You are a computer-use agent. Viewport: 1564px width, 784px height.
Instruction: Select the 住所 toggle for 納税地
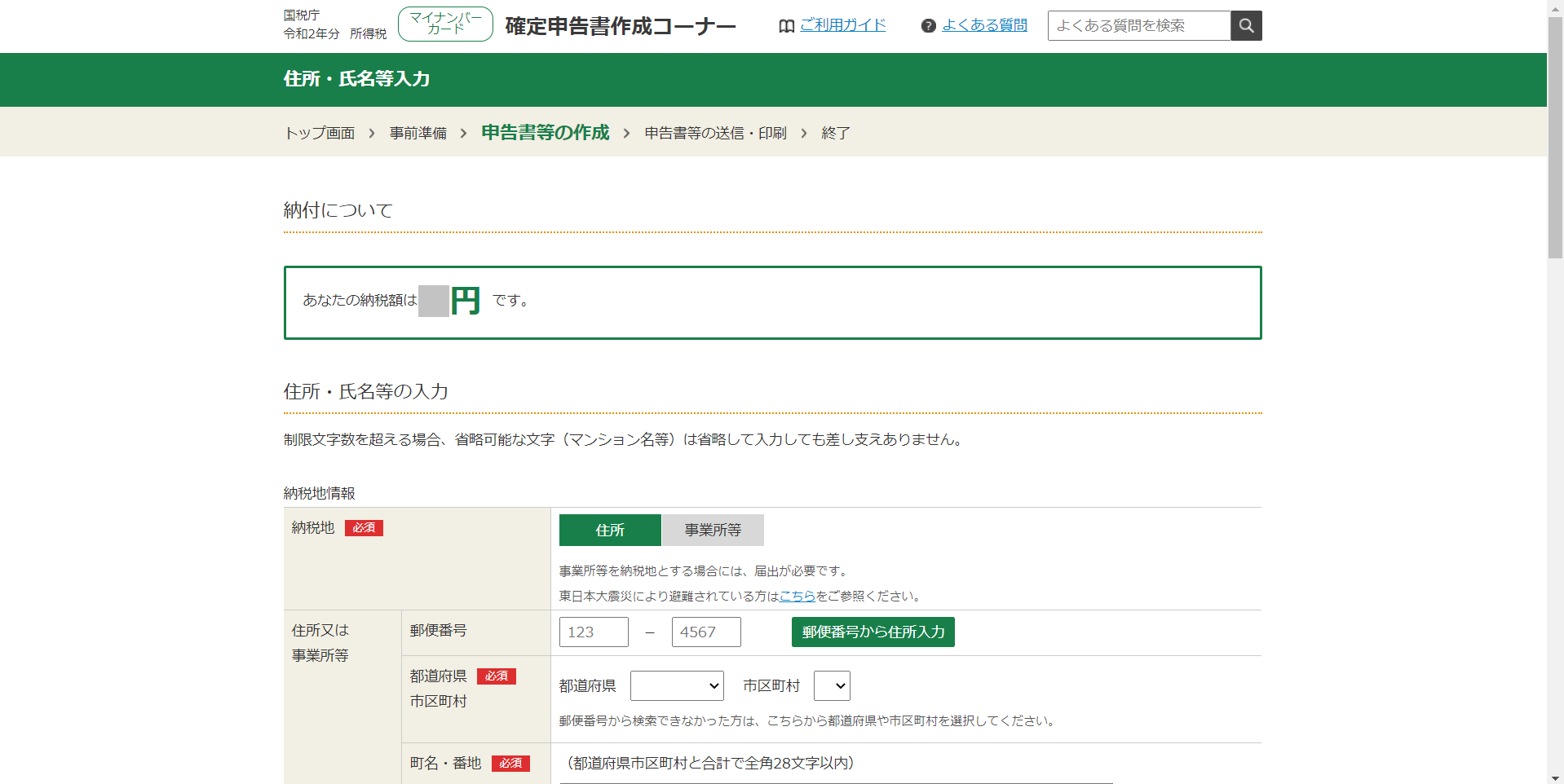pyautogui.click(x=610, y=530)
